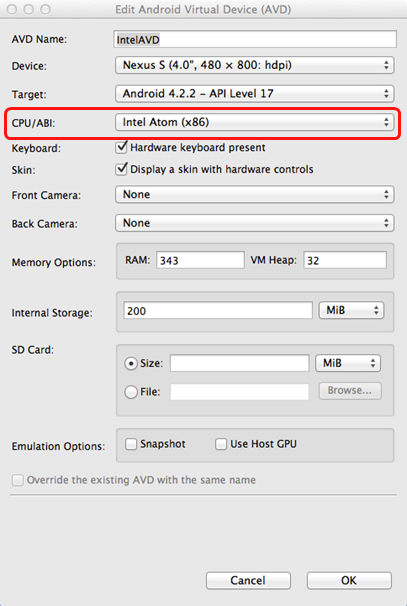This screenshot has width=407, height=606.
Task: Click the SD Card Size input field
Action: tap(240, 363)
